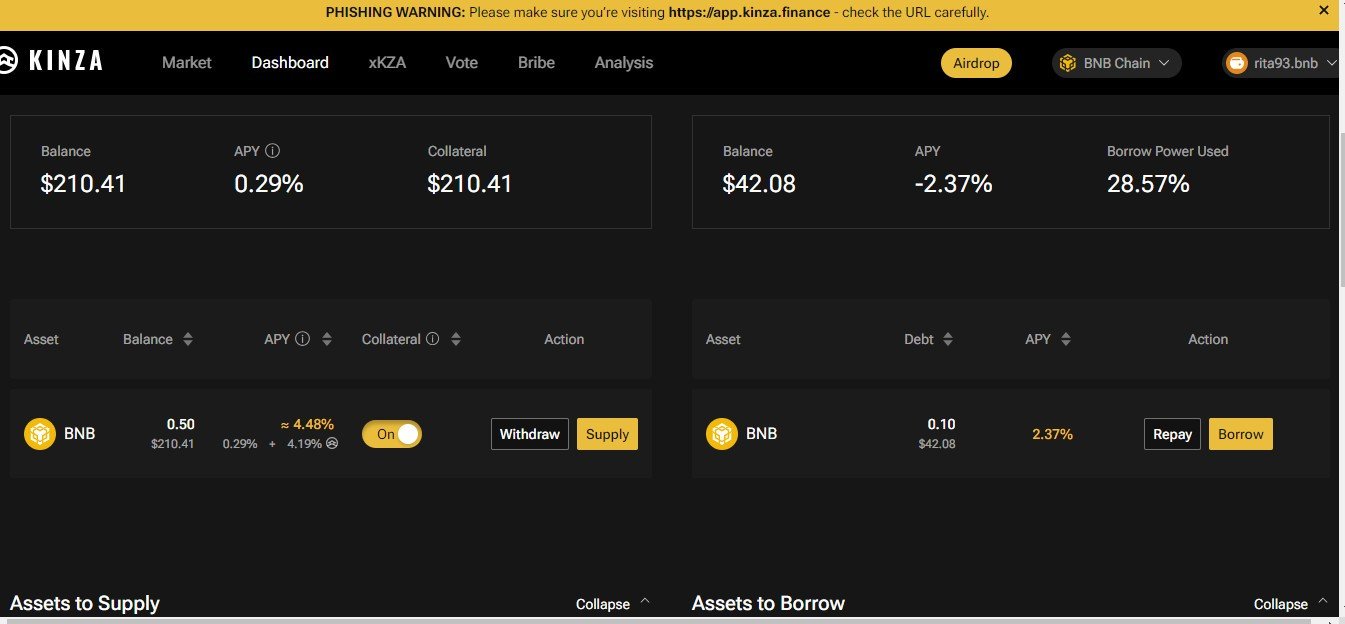Click the Kinza logo icon
This screenshot has height=624, width=1345.
[7, 61]
